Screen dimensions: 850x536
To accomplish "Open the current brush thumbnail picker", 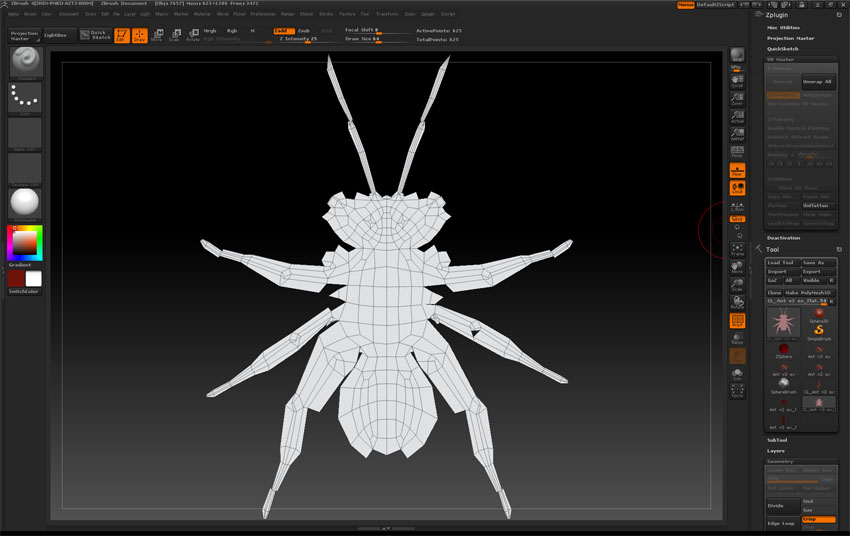I will pos(25,63).
